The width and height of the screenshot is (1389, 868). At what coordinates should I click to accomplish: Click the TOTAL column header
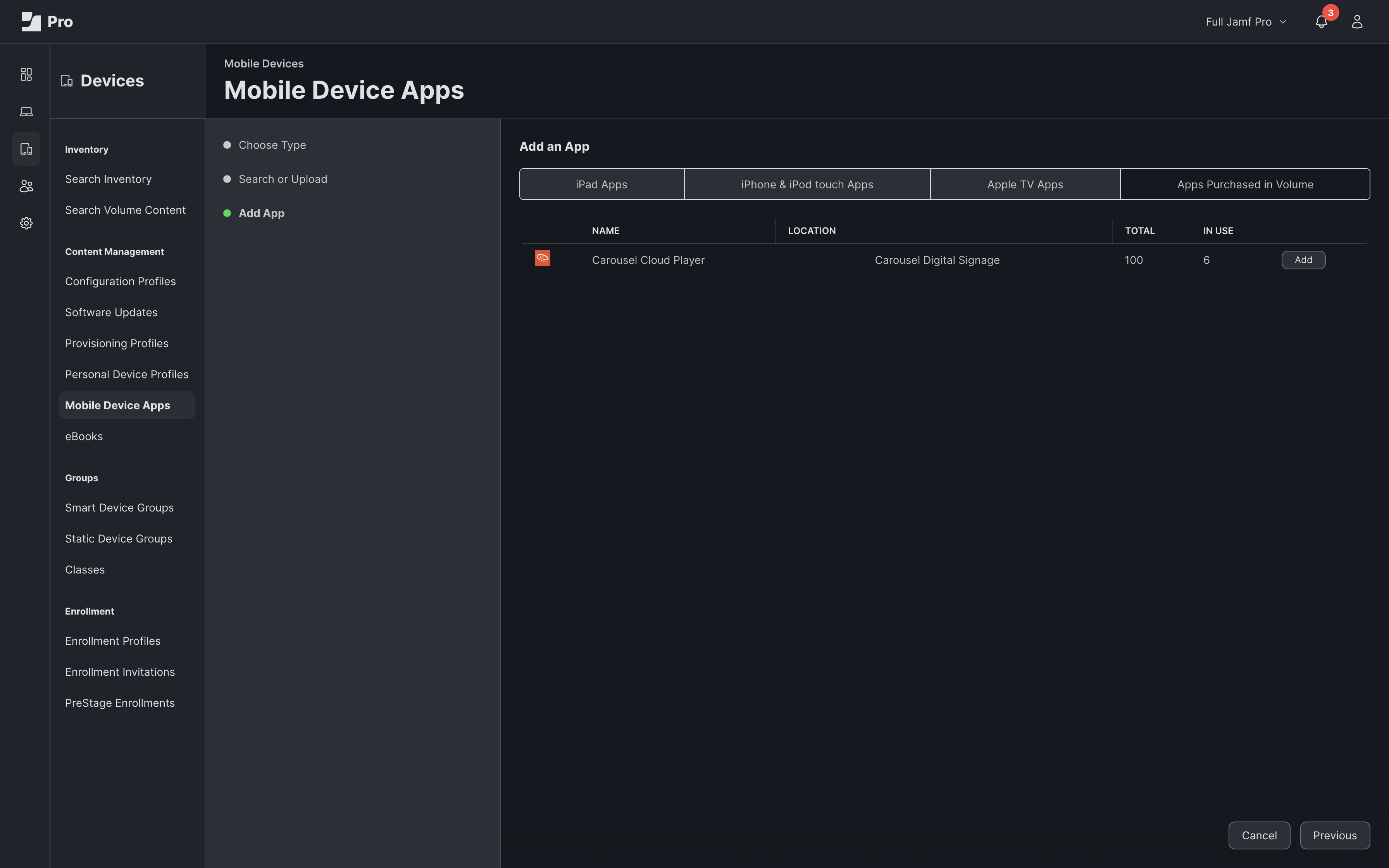[x=1139, y=231]
